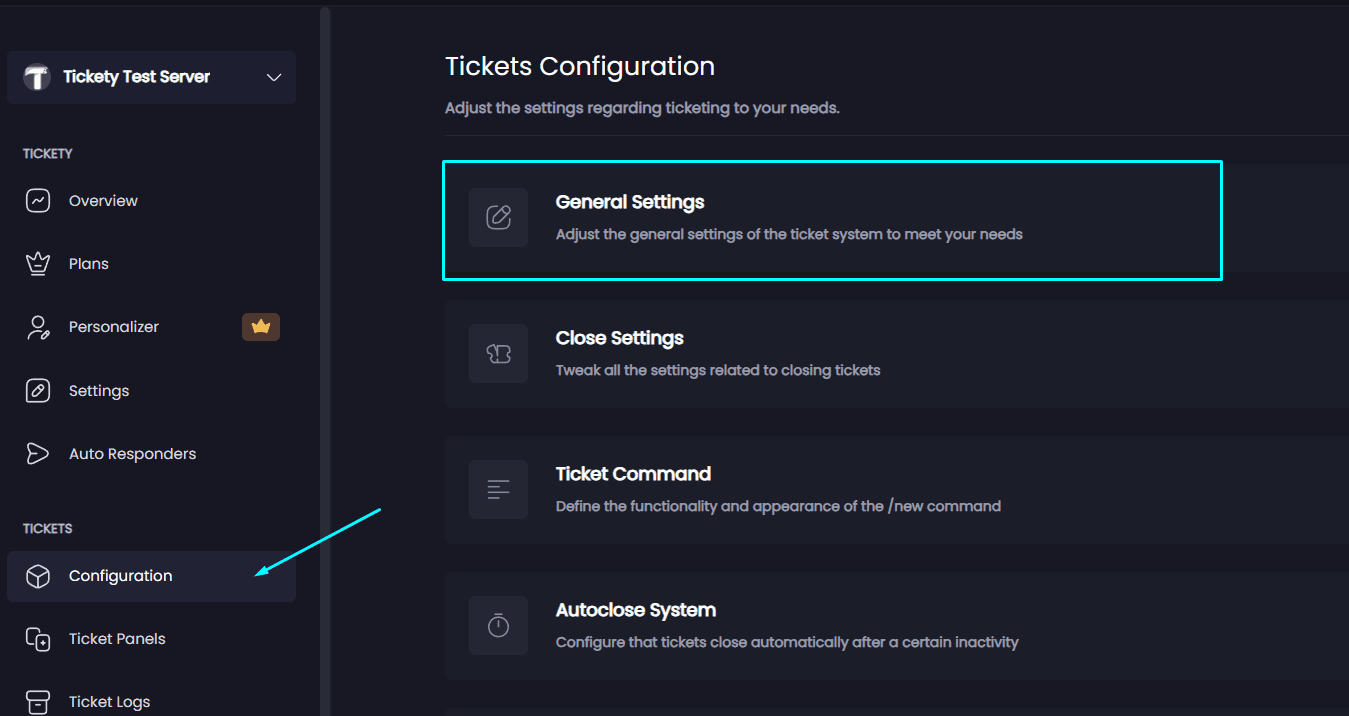Click the General Settings edit icon
Image resolution: width=1349 pixels, height=716 pixels.
coord(498,217)
